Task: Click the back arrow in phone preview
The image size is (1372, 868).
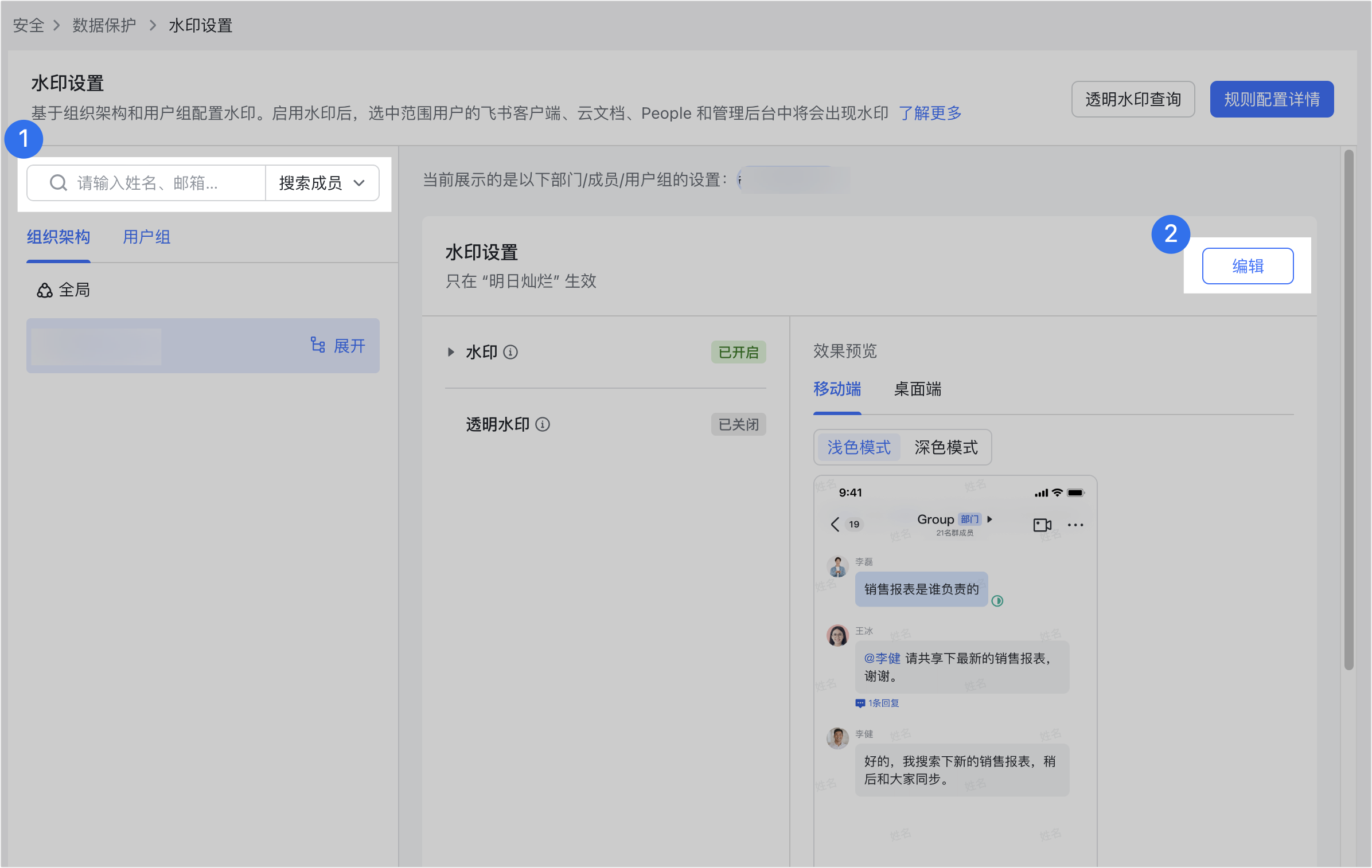Action: [835, 524]
